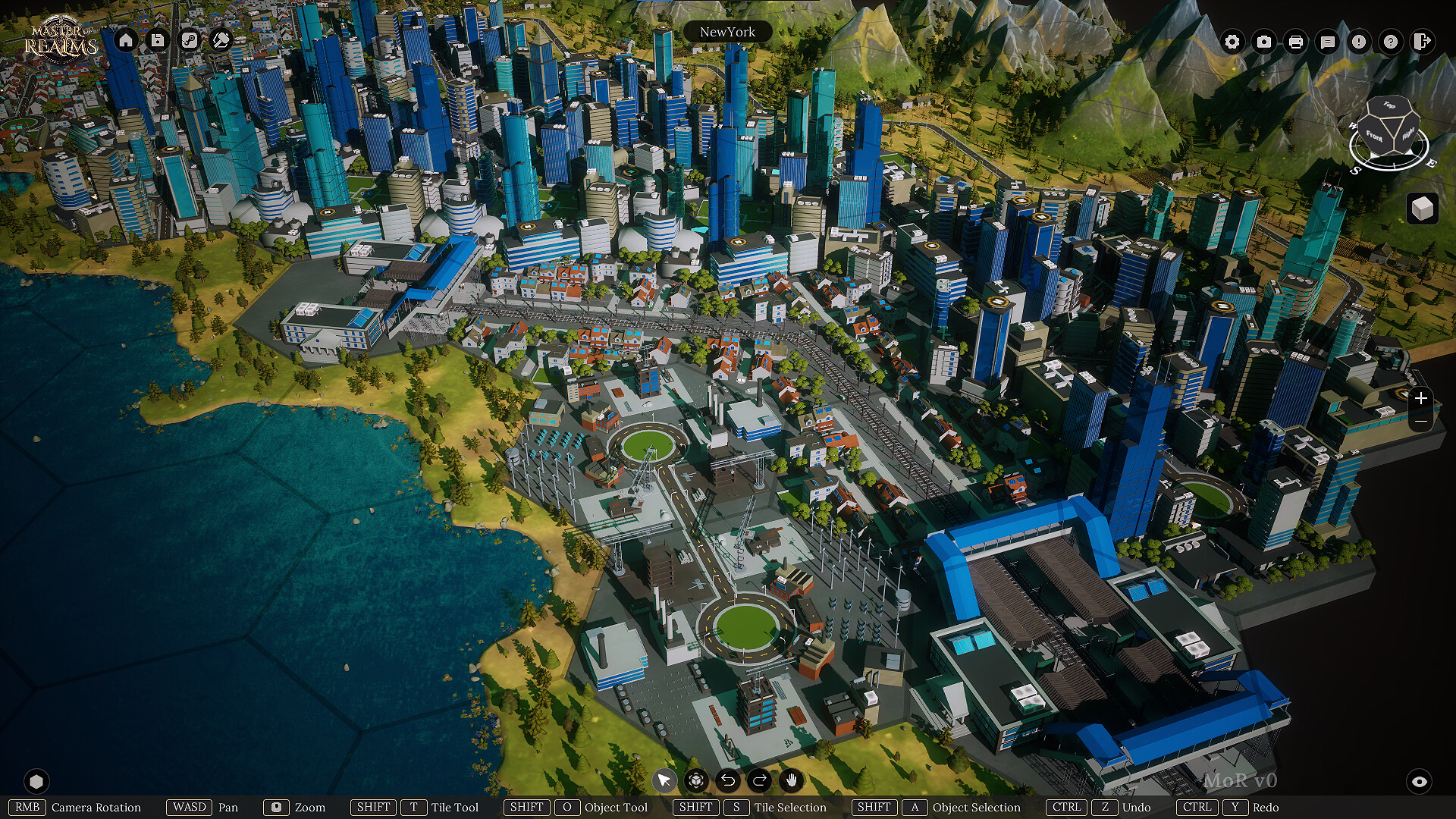Select the cube object tool at bottom
The image size is (1456, 819).
pyautogui.click(x=695, y=780)
